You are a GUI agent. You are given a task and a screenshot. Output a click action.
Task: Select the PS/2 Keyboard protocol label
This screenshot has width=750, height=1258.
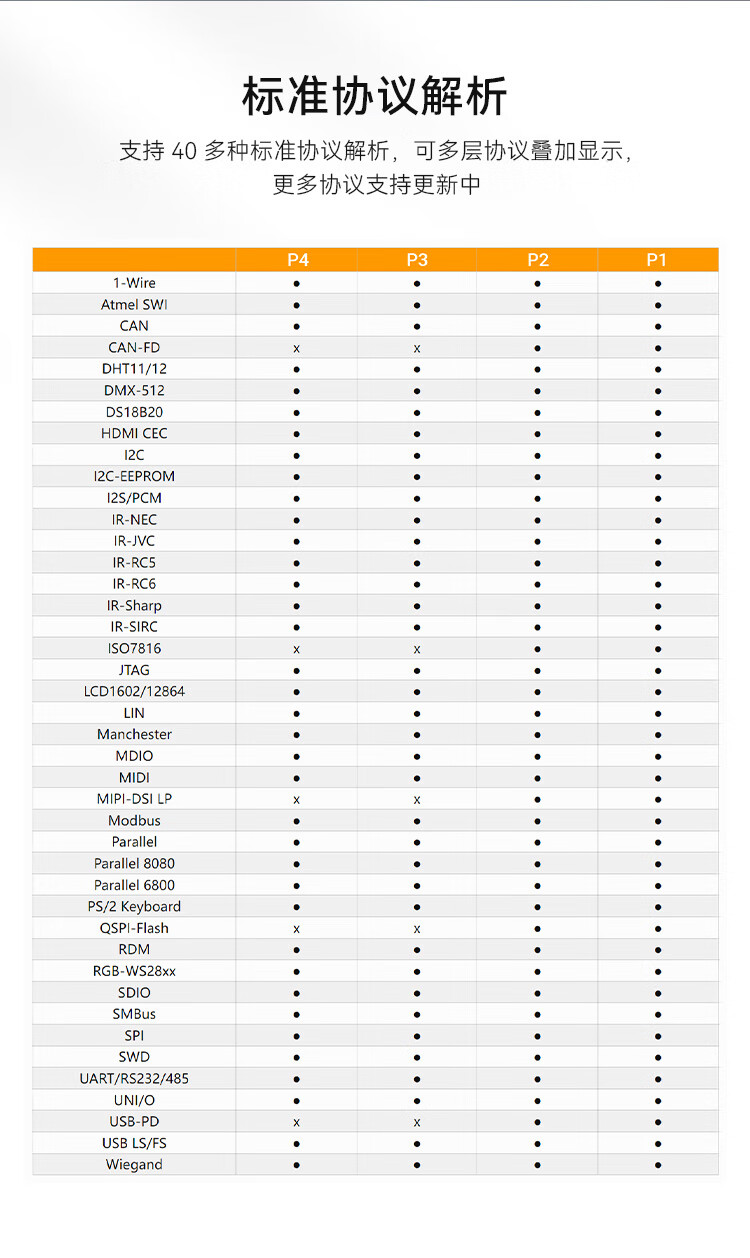tap(134, 907)
